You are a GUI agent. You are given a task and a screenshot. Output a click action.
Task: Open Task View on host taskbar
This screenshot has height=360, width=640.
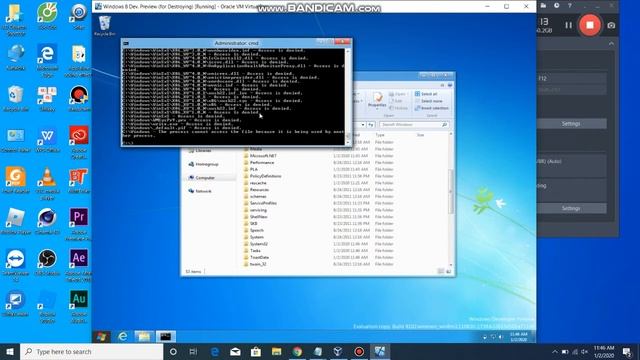[193, 351]
